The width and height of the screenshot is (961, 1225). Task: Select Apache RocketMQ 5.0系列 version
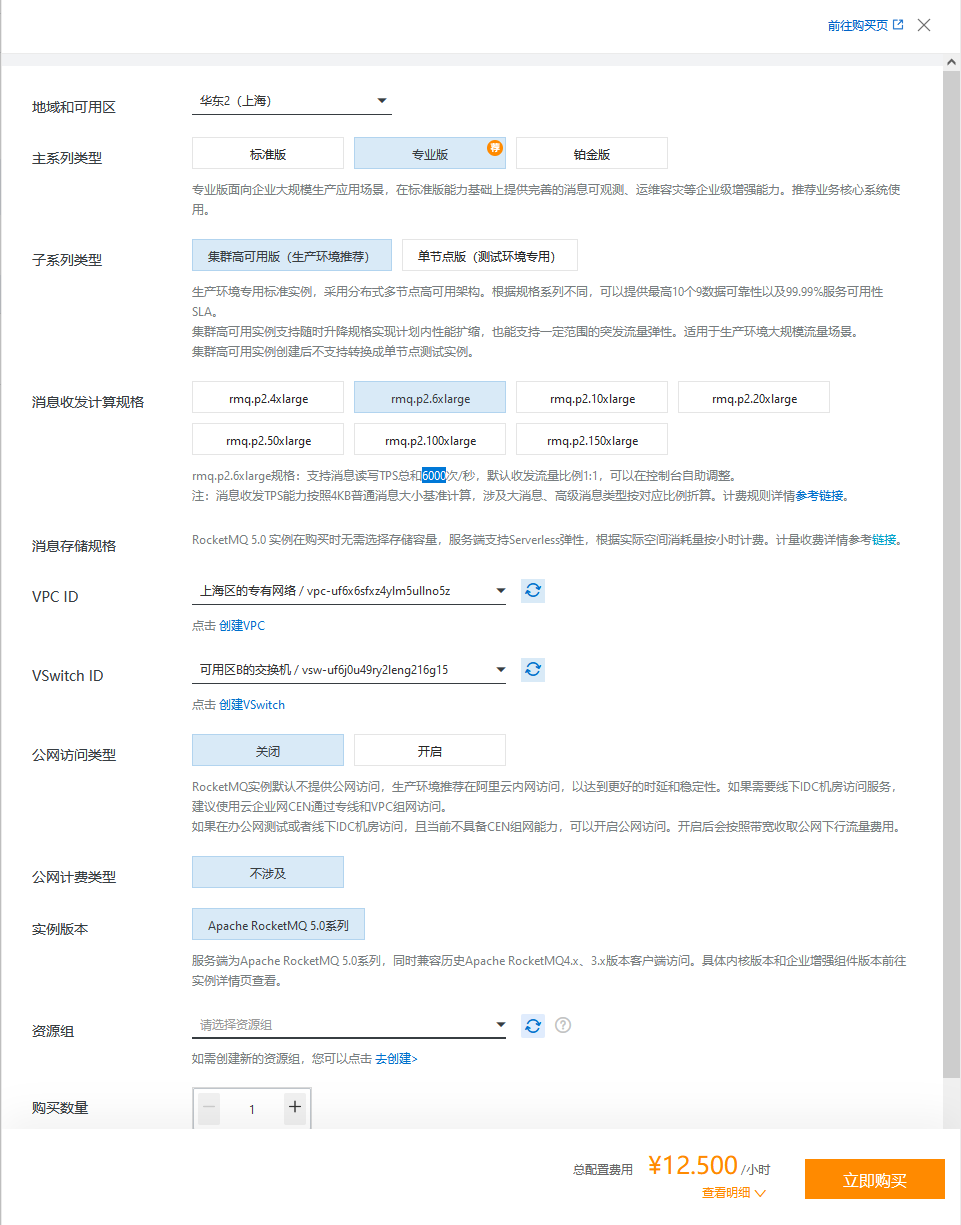coord(278,924)
